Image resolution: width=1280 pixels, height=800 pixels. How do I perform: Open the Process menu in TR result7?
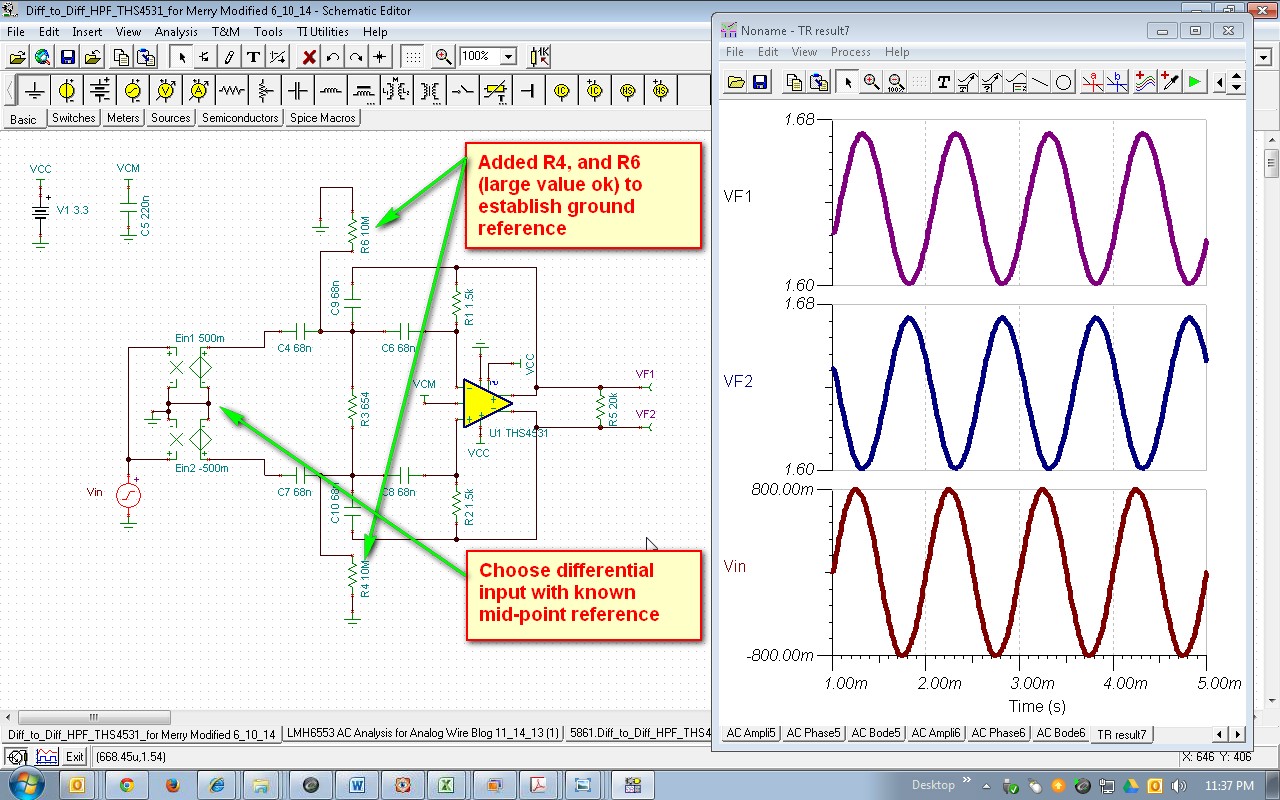851,51
